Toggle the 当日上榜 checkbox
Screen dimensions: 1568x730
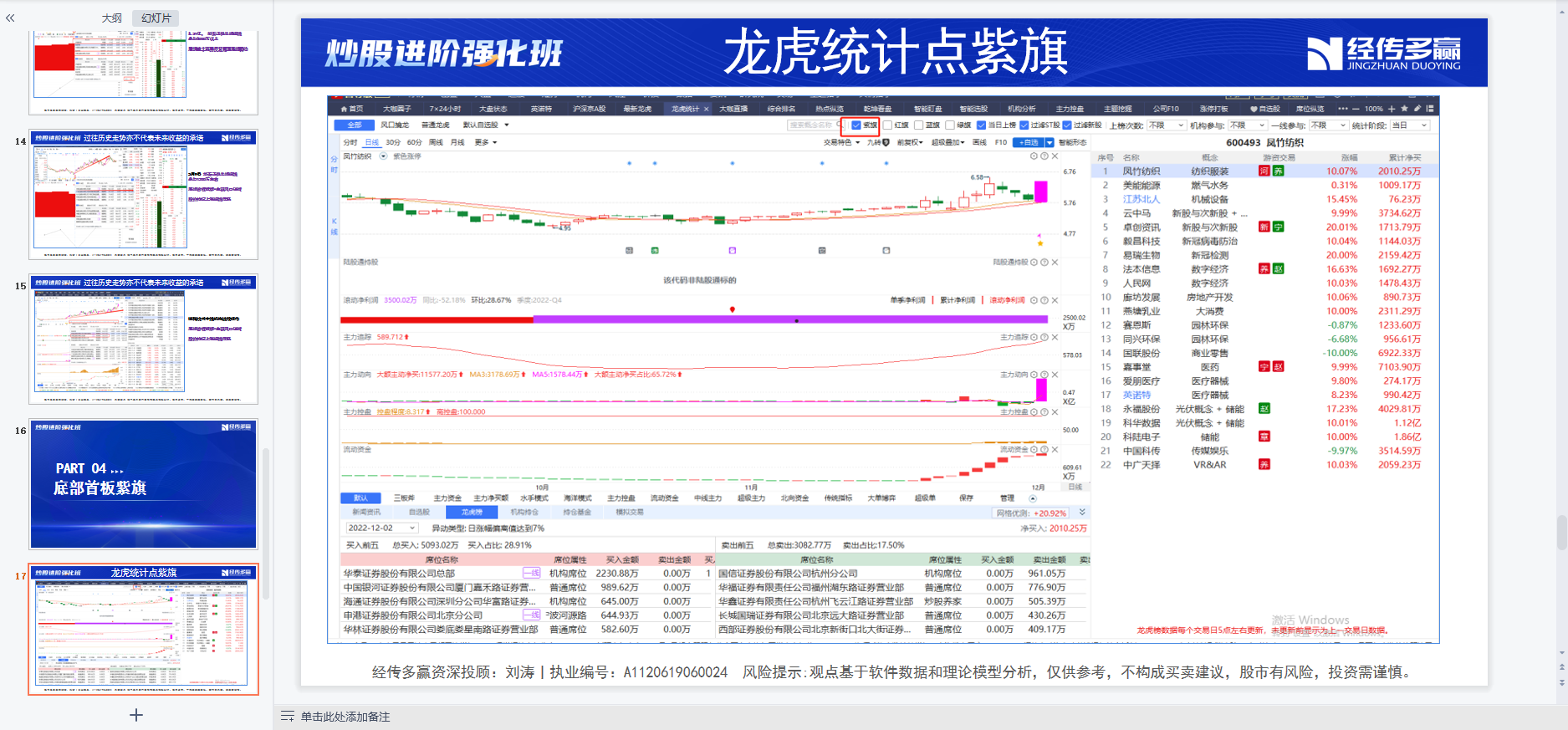pos(982,125)
